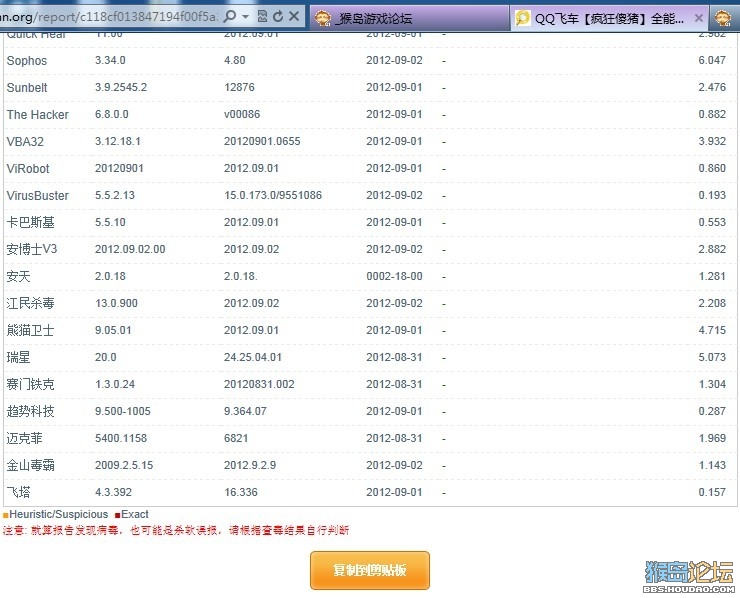
Task: Click the 赛门铁克 scanner name
Action: click(x=31, y=384)
